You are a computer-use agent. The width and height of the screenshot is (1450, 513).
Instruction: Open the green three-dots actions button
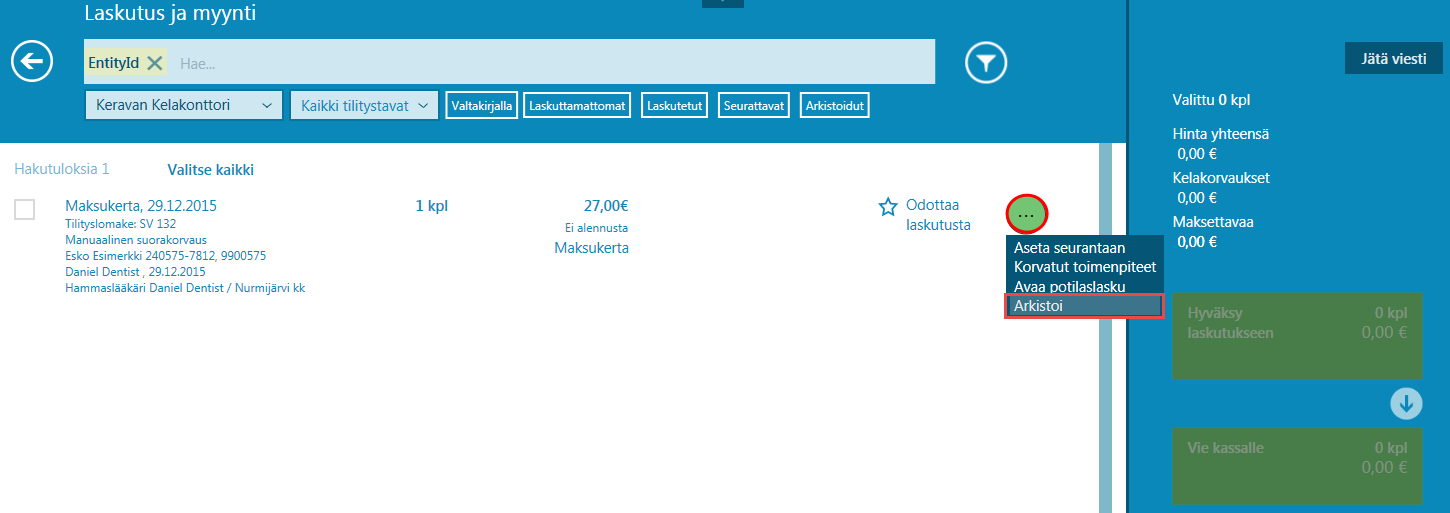click(1026, 215)
